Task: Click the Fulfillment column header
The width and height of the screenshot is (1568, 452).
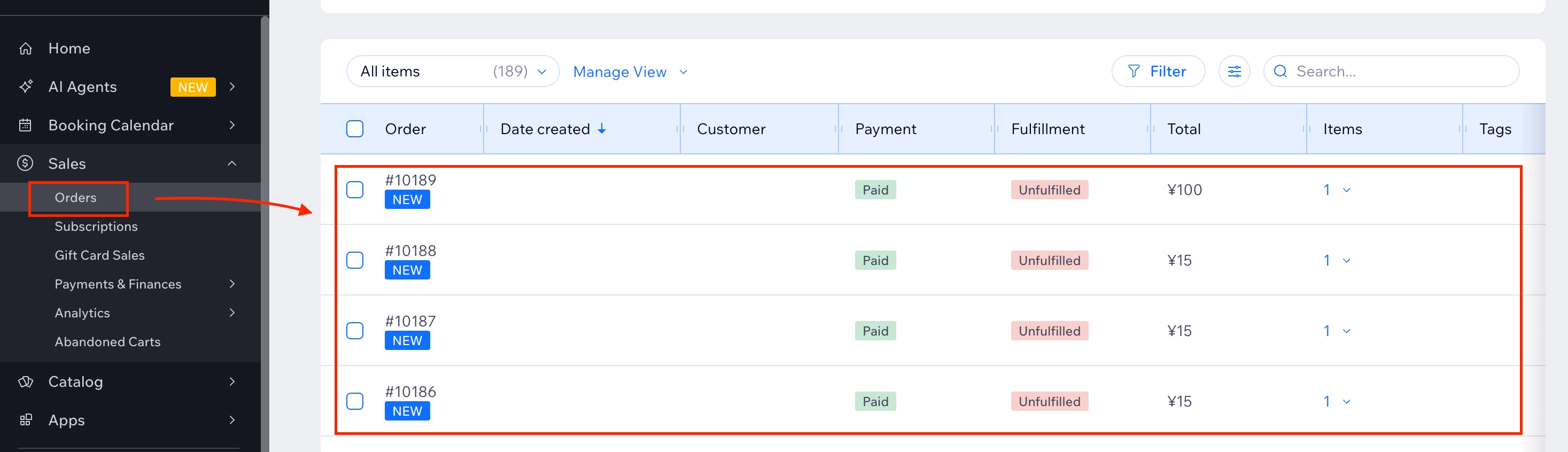Action: coord(1047,129)
